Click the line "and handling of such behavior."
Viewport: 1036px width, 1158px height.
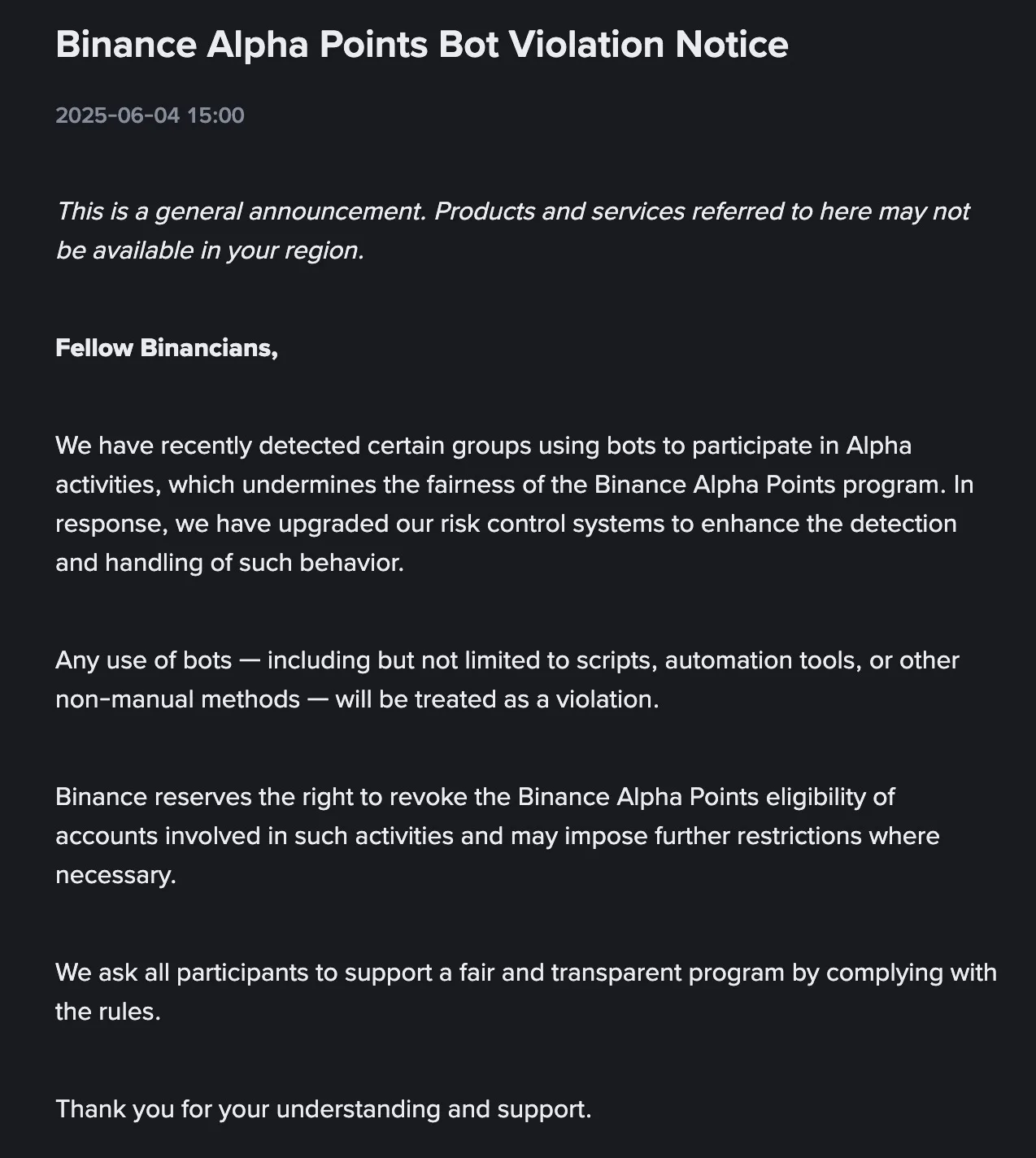point(229,563)
